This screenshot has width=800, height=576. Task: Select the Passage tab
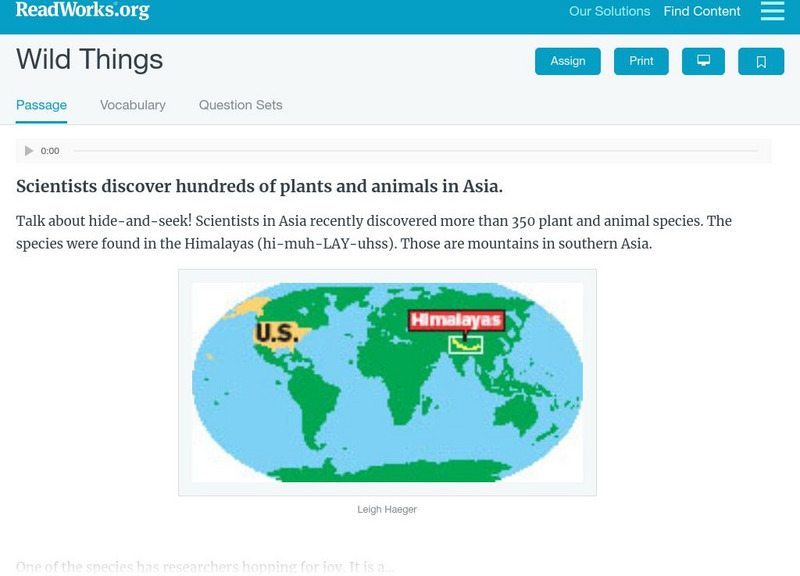[x=41, y=105]
